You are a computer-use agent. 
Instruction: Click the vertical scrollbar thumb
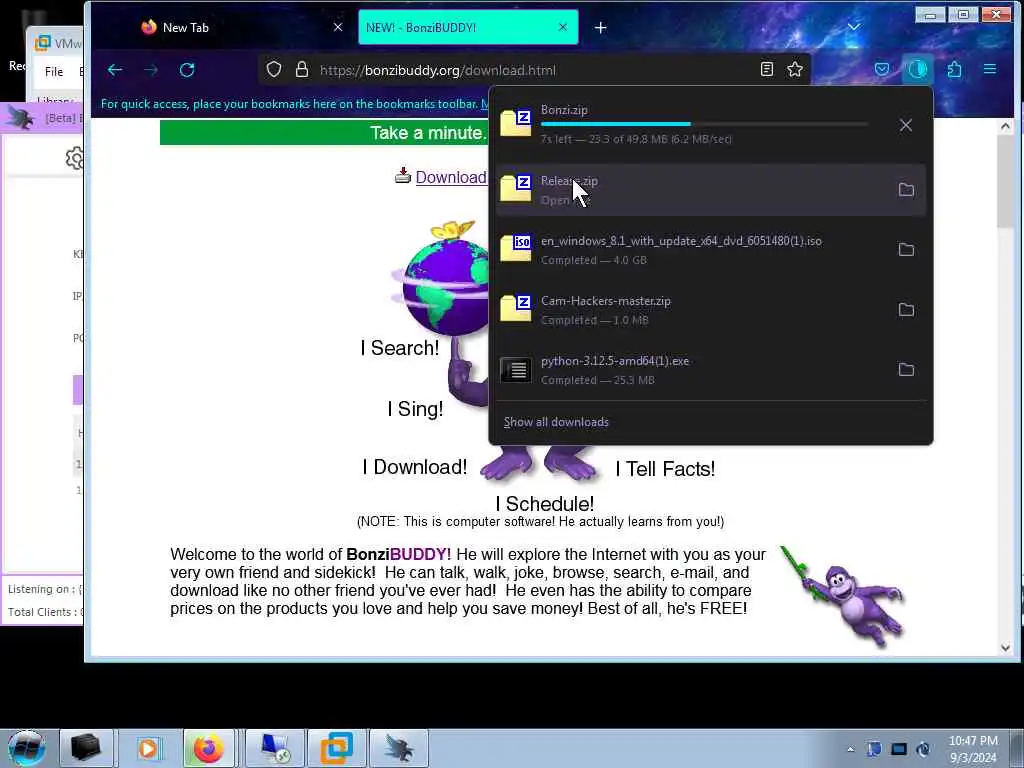pyautogui.click(x=1005, y=182)
